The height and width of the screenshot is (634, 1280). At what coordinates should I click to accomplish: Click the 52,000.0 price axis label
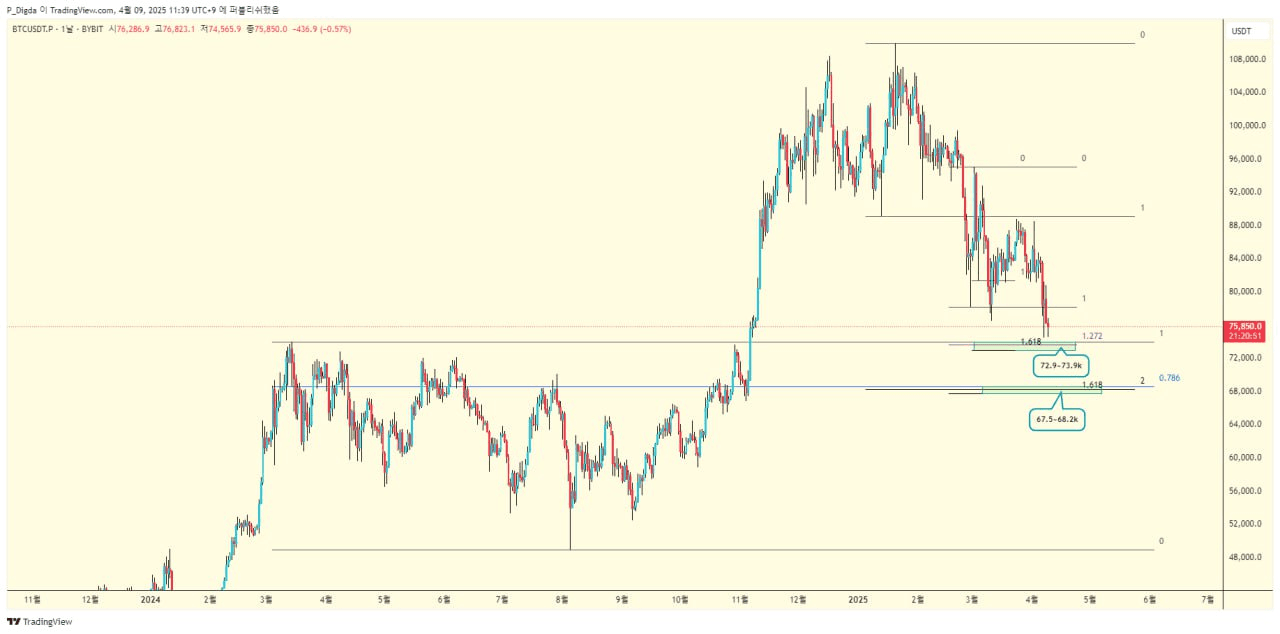(1246, 524)
